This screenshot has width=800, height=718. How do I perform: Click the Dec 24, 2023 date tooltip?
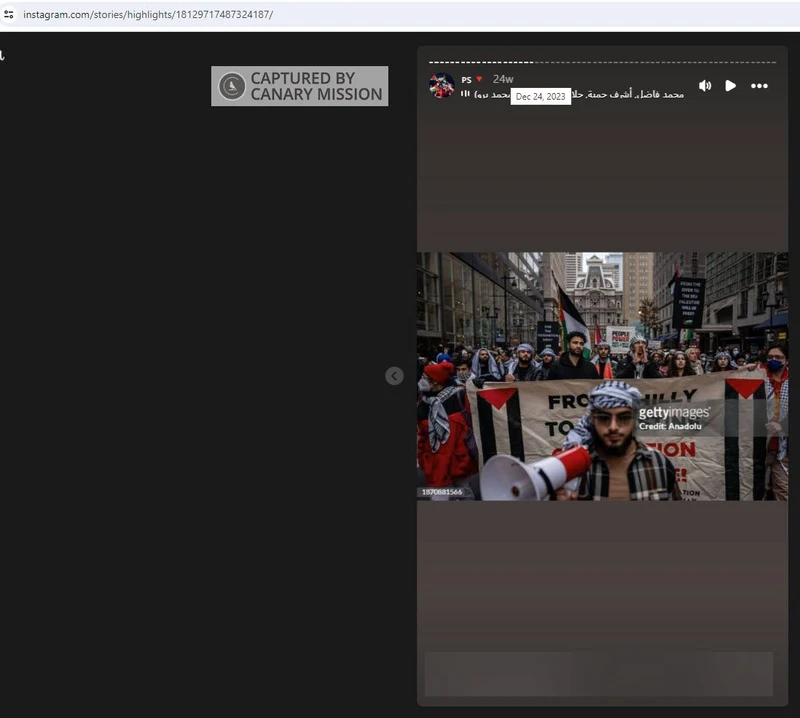(541, 97)
